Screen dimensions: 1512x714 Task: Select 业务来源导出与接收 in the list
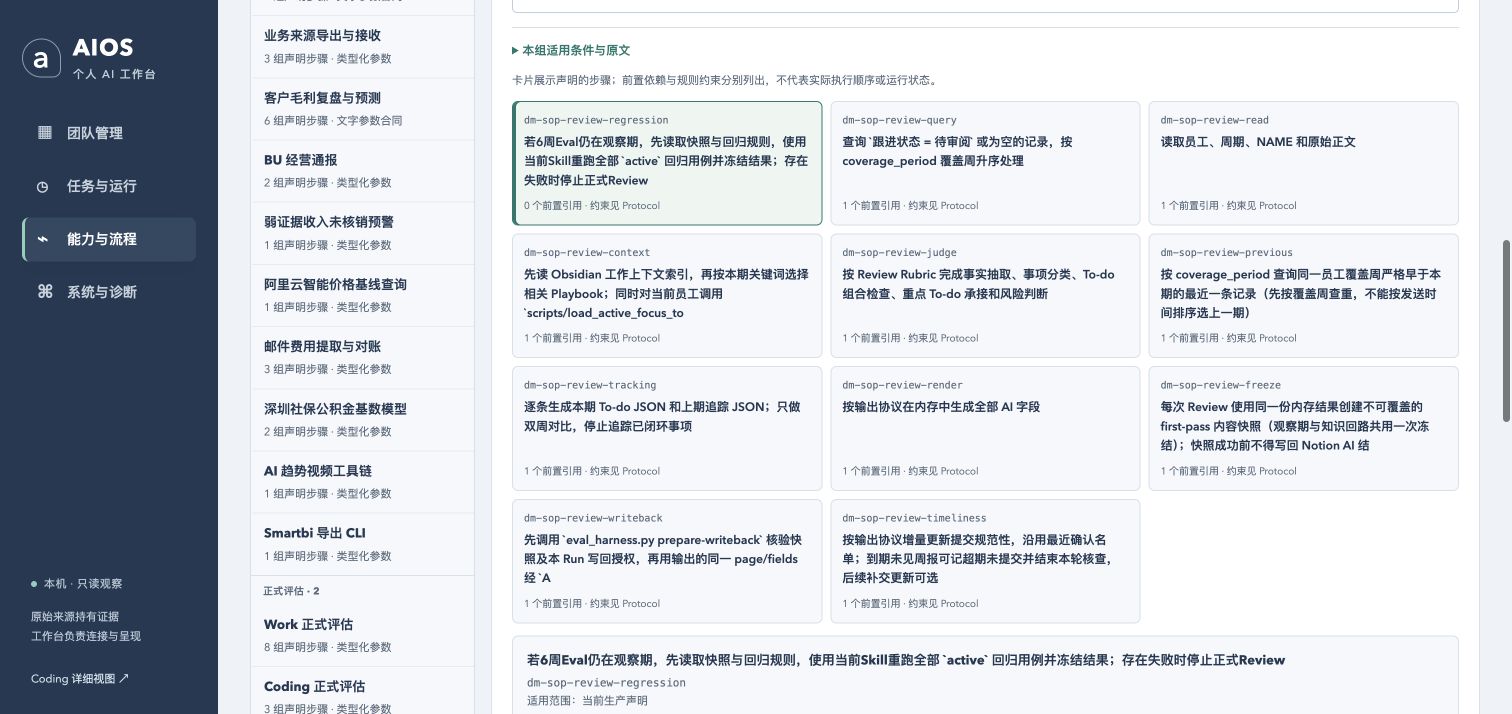tap(362, 46)
